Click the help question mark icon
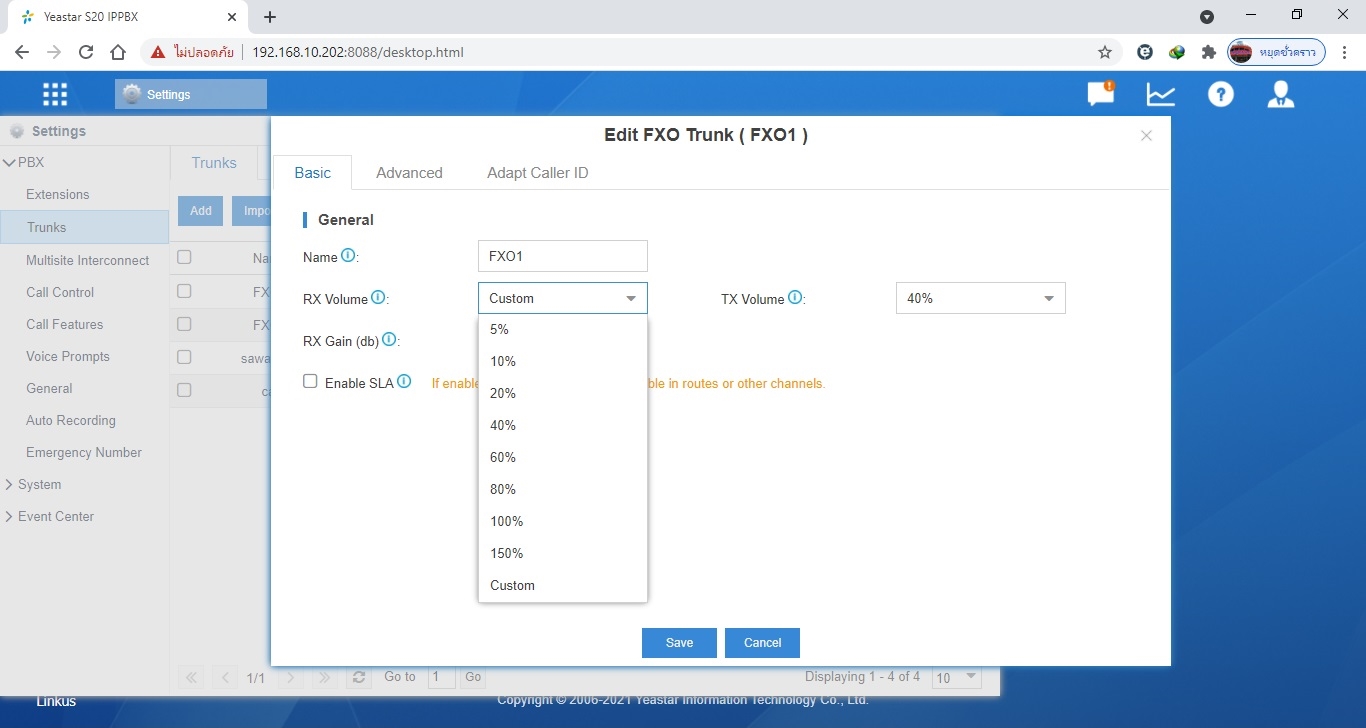Screen dimensions: 1366x728 click(x=1220, y=94)
